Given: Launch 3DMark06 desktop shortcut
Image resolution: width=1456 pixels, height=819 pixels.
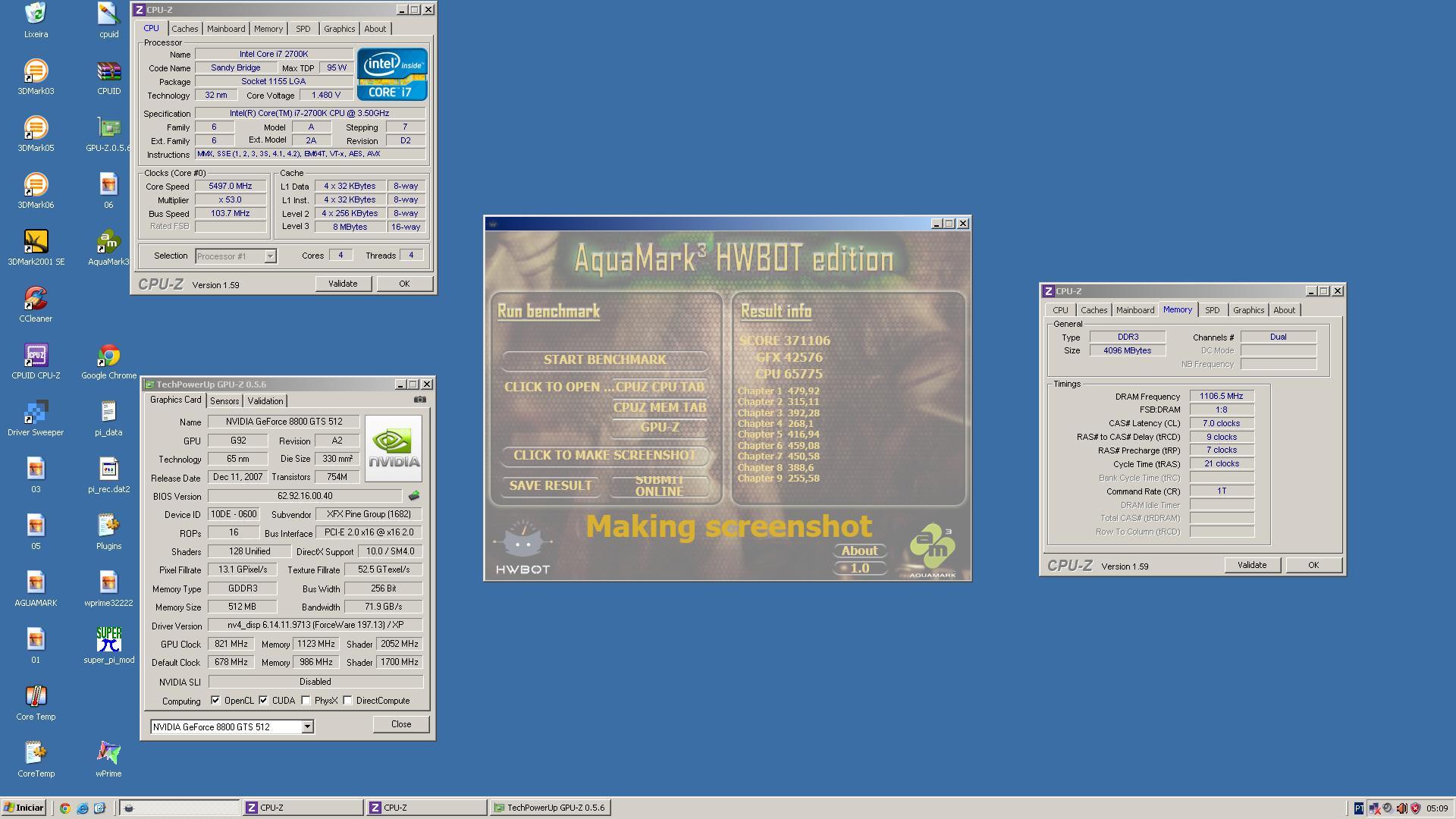Looking at the screenshot, I should (36, 190).
